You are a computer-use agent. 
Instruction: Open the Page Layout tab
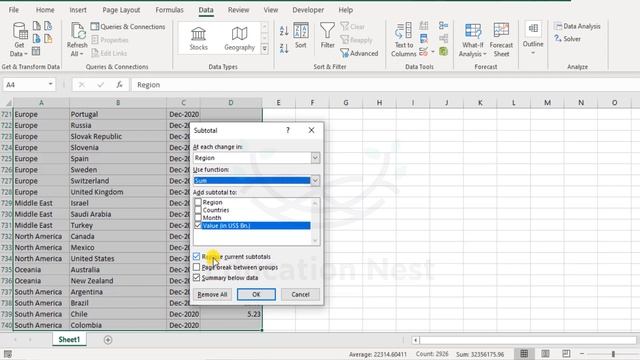pos(121,10)
